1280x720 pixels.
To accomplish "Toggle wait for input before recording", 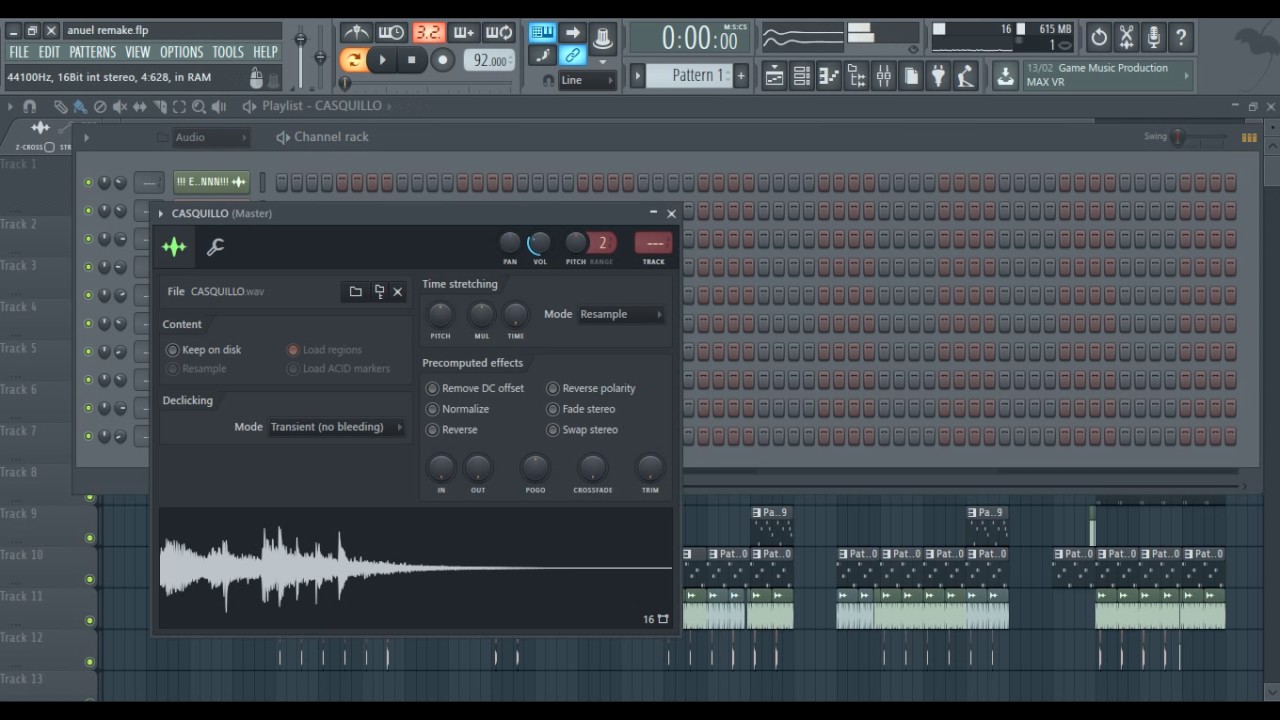I will [391, 33].
